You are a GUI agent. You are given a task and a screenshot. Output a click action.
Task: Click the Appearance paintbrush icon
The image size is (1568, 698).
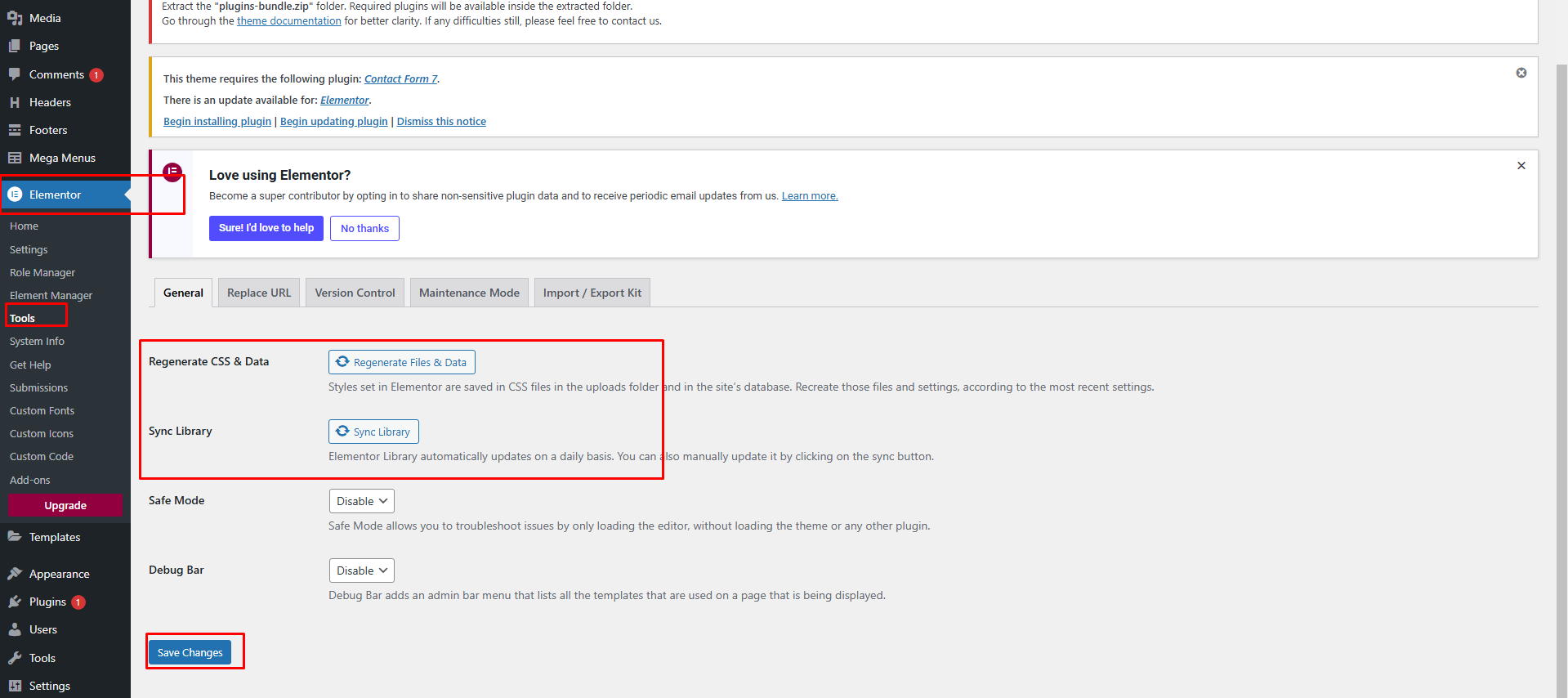[15, 574]
